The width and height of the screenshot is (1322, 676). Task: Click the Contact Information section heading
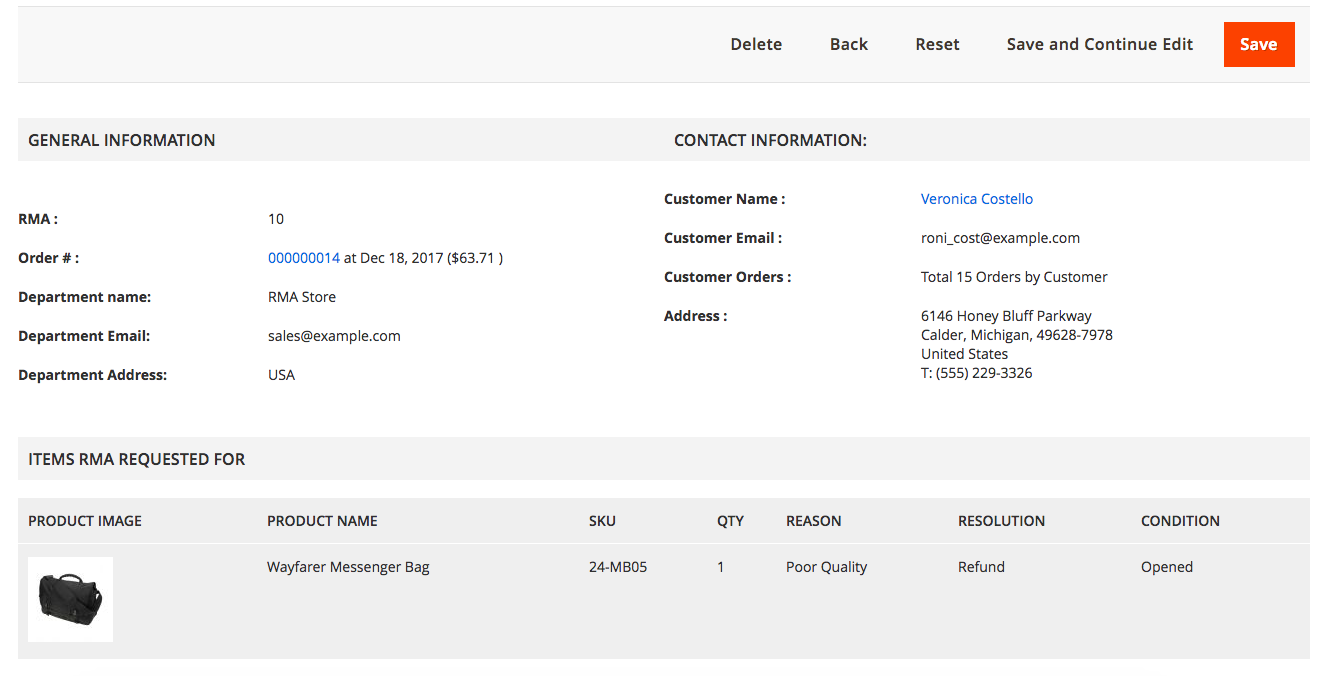click(x=770, y=140)
